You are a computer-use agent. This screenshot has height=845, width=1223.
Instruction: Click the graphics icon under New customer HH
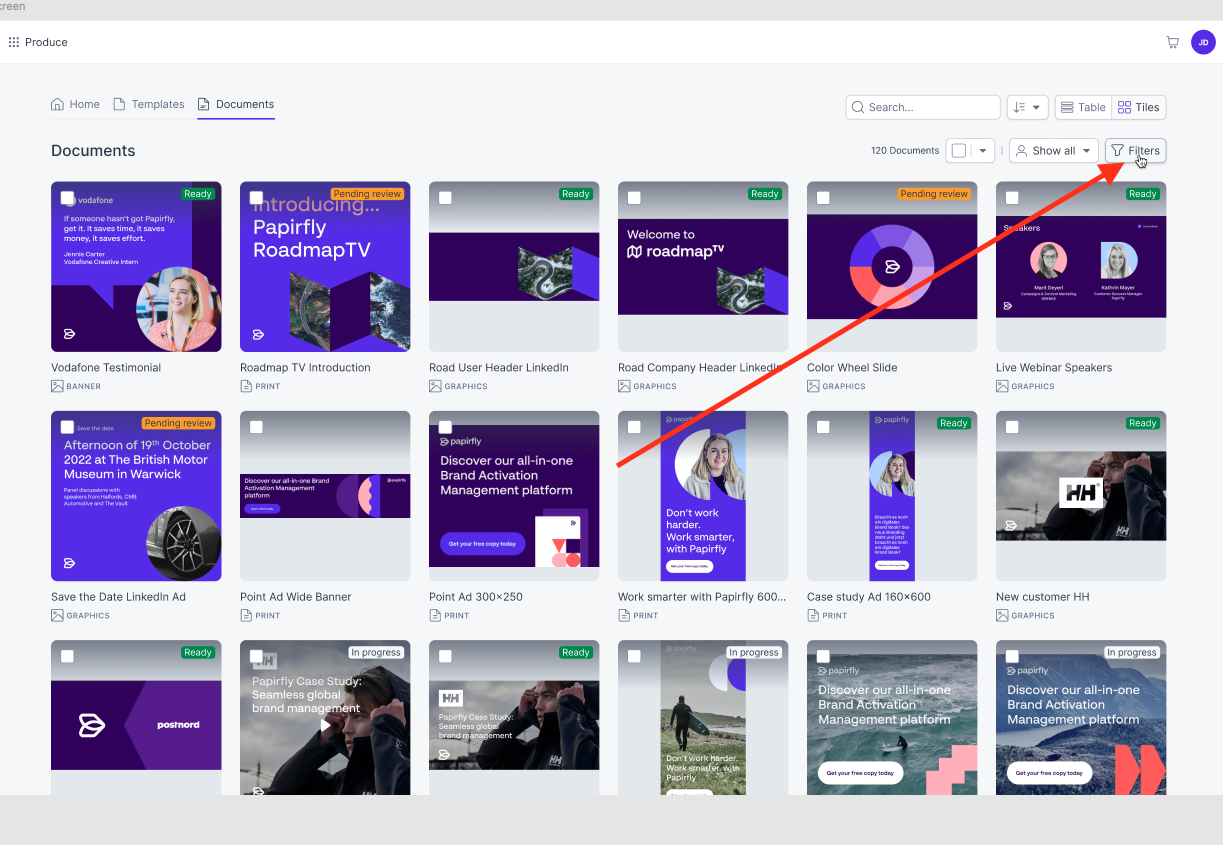click(1002, 615)
